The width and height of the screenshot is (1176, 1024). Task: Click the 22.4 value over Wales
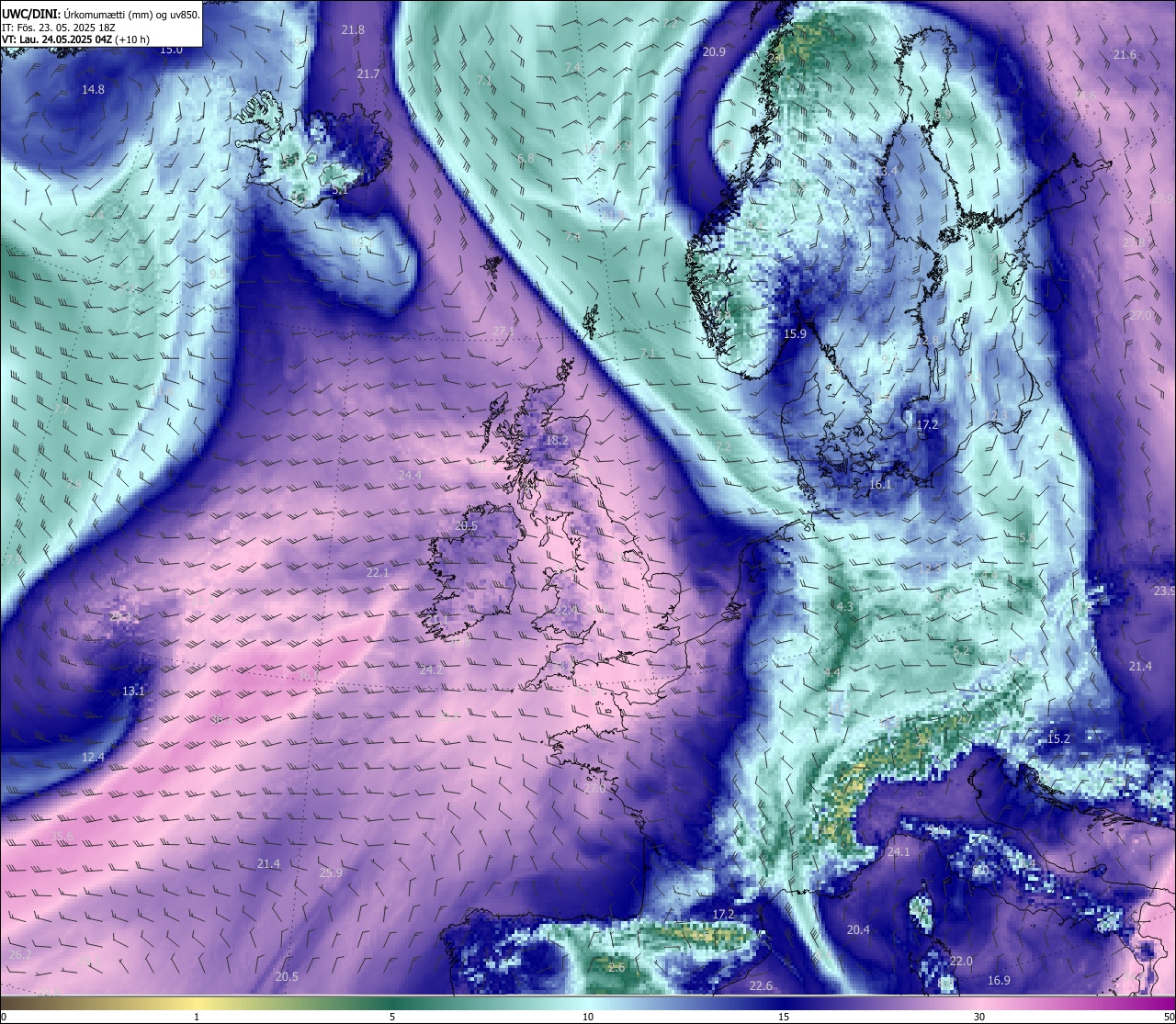coord(567,610)
